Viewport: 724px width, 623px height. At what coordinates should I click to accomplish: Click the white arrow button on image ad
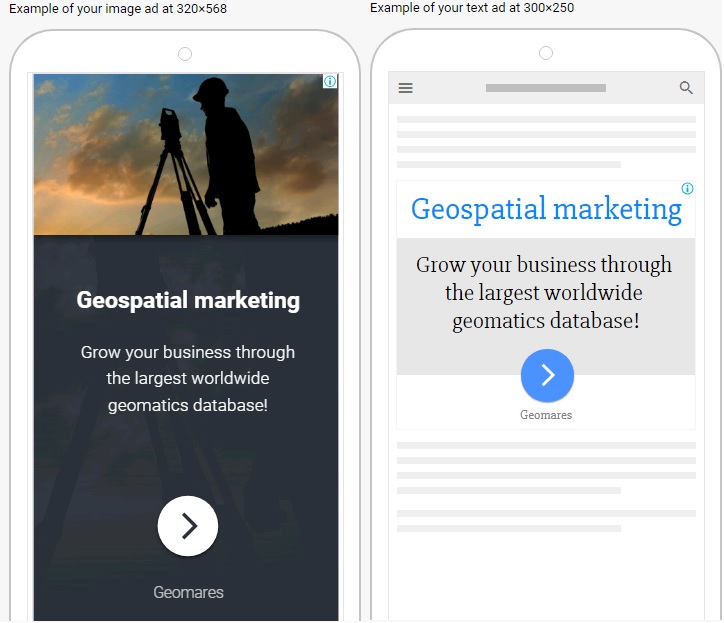(x=188, y=526)
